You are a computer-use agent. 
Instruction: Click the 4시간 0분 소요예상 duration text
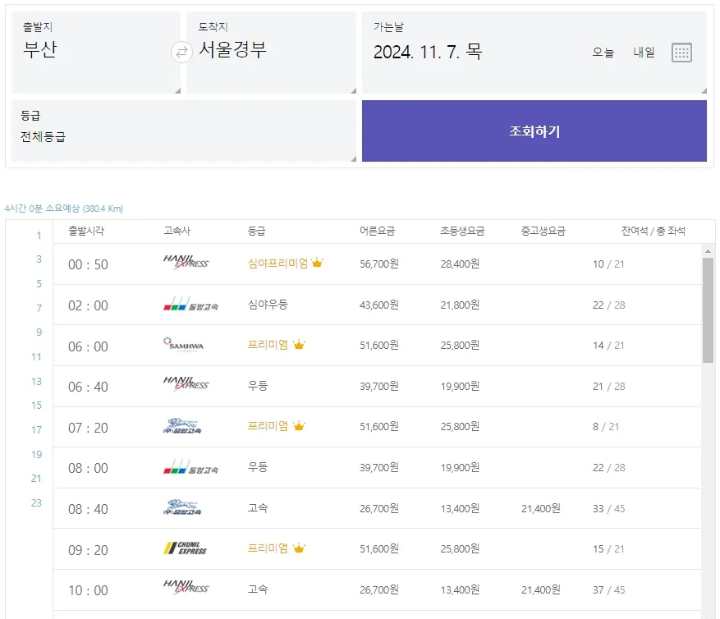(64, 208)
